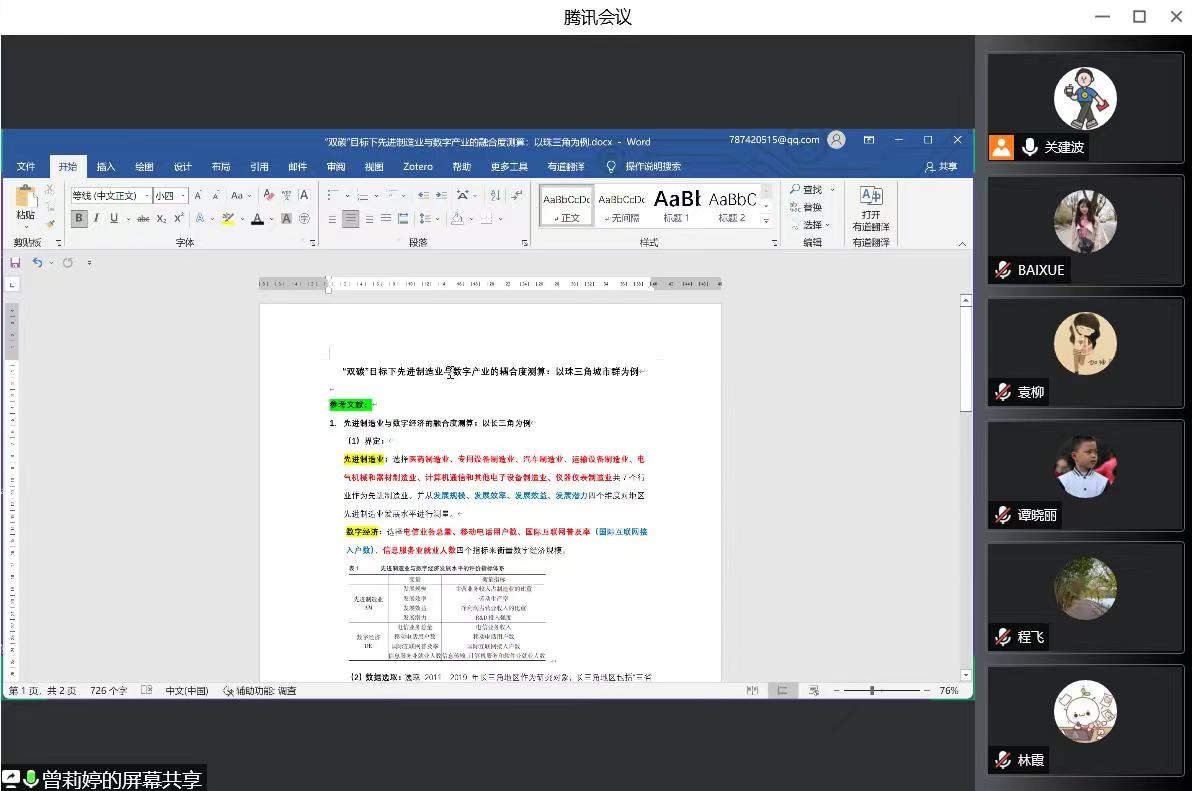The image size is (1192, 791).
Task: Toggle bold formatting
Action: coord(79,219)
